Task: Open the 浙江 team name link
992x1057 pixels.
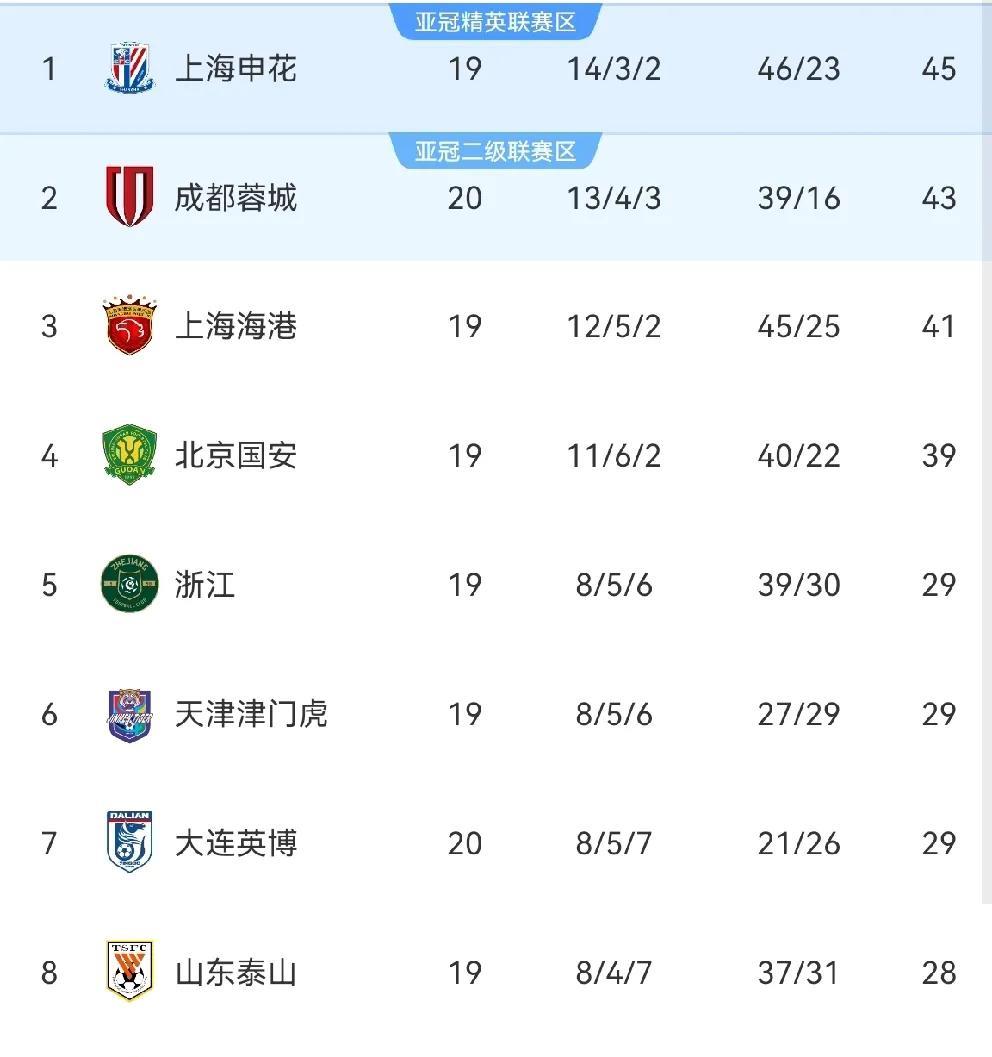Action: coord(205,585)
